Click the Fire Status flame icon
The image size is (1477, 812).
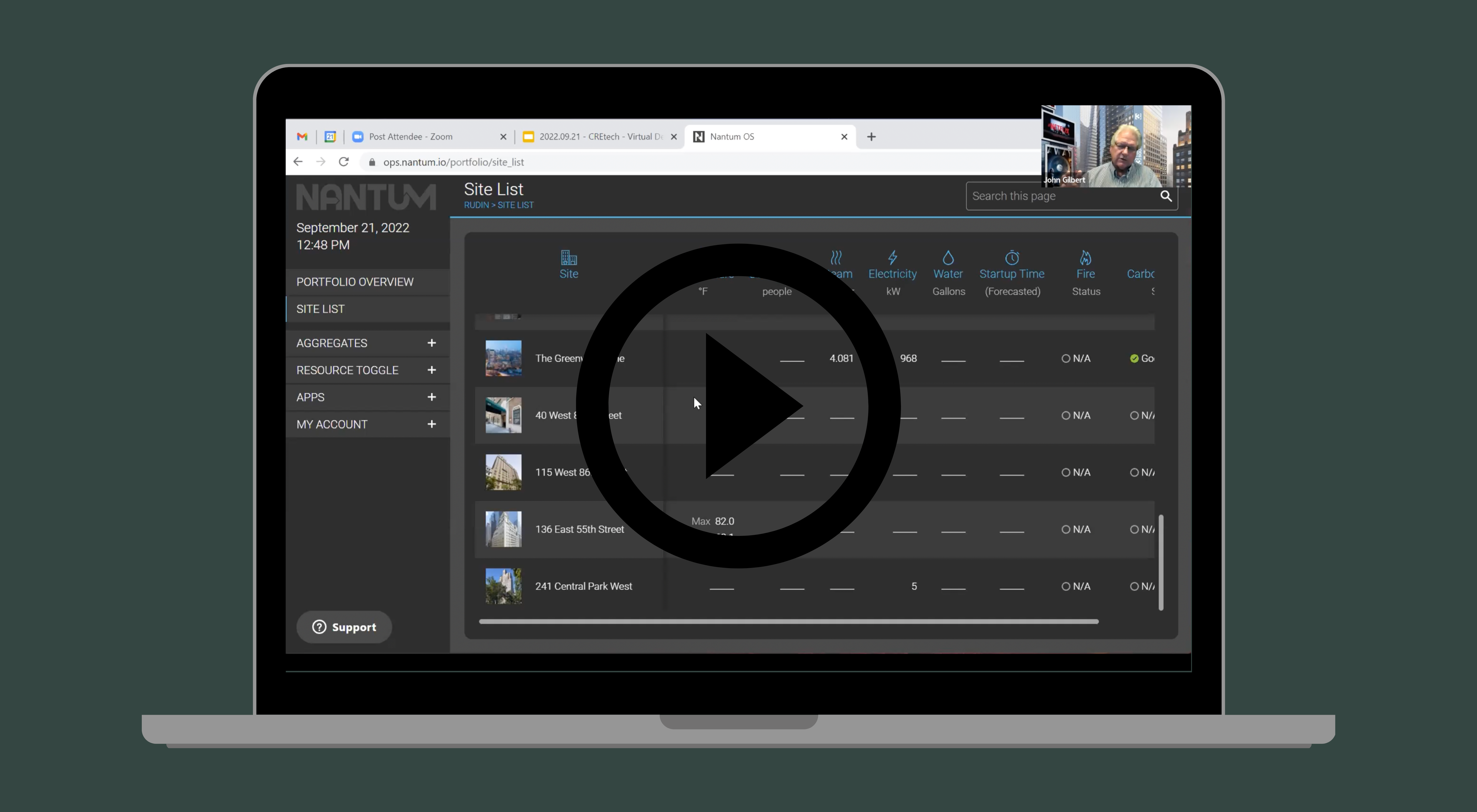(1085, 257)
